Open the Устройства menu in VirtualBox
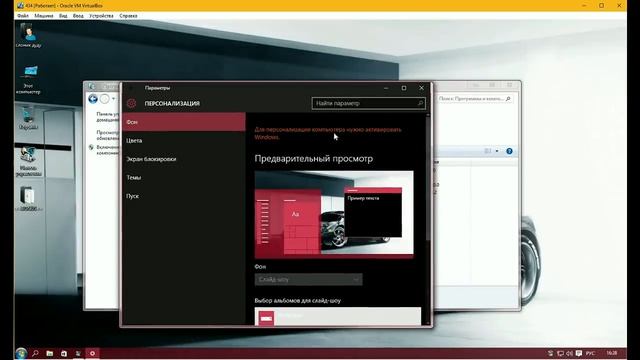The height and width of the screenshot is (360, 640). [x=101, y=16]
